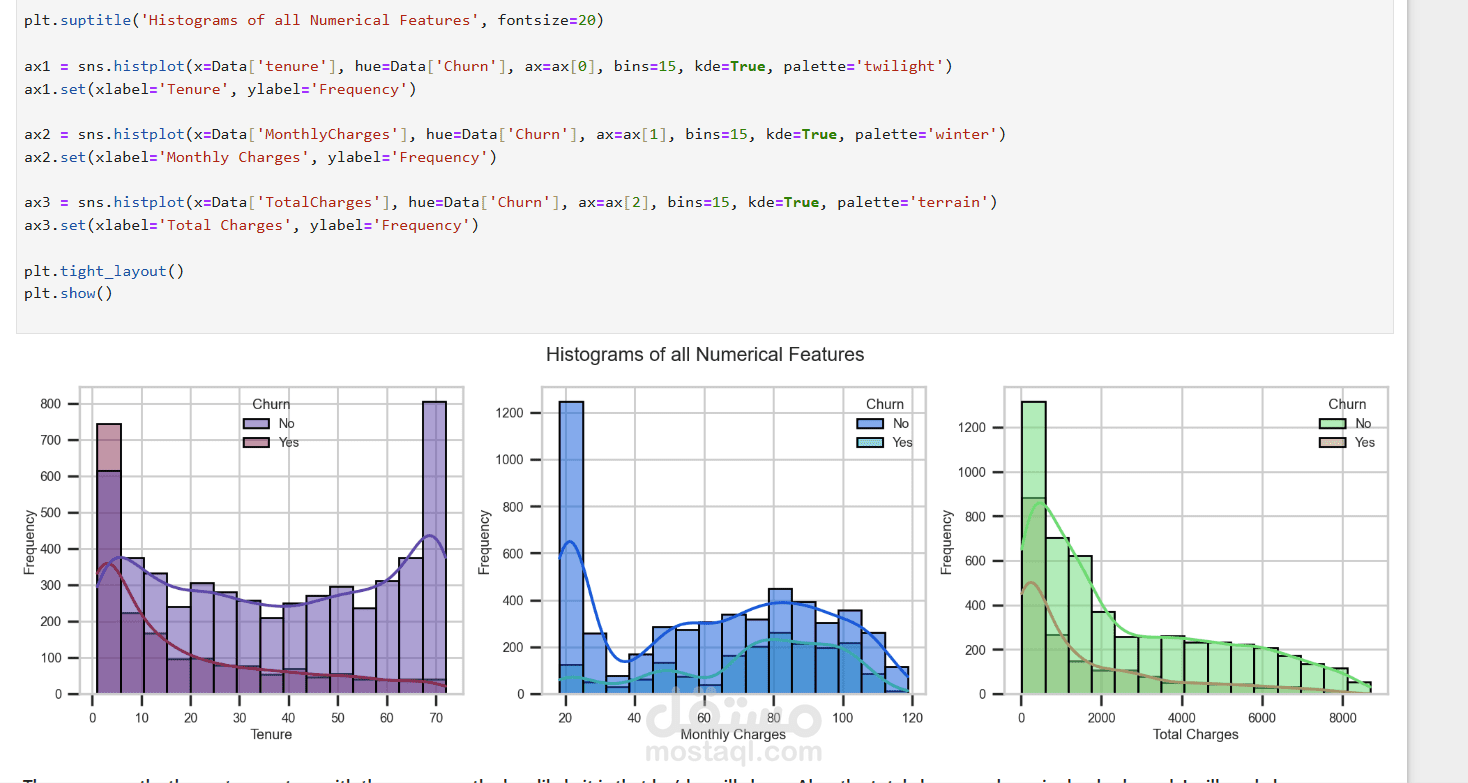1468x783 pixels.
Task: Click the green No swatch in Total Charges legend
Action: (x=1332, y=423)
